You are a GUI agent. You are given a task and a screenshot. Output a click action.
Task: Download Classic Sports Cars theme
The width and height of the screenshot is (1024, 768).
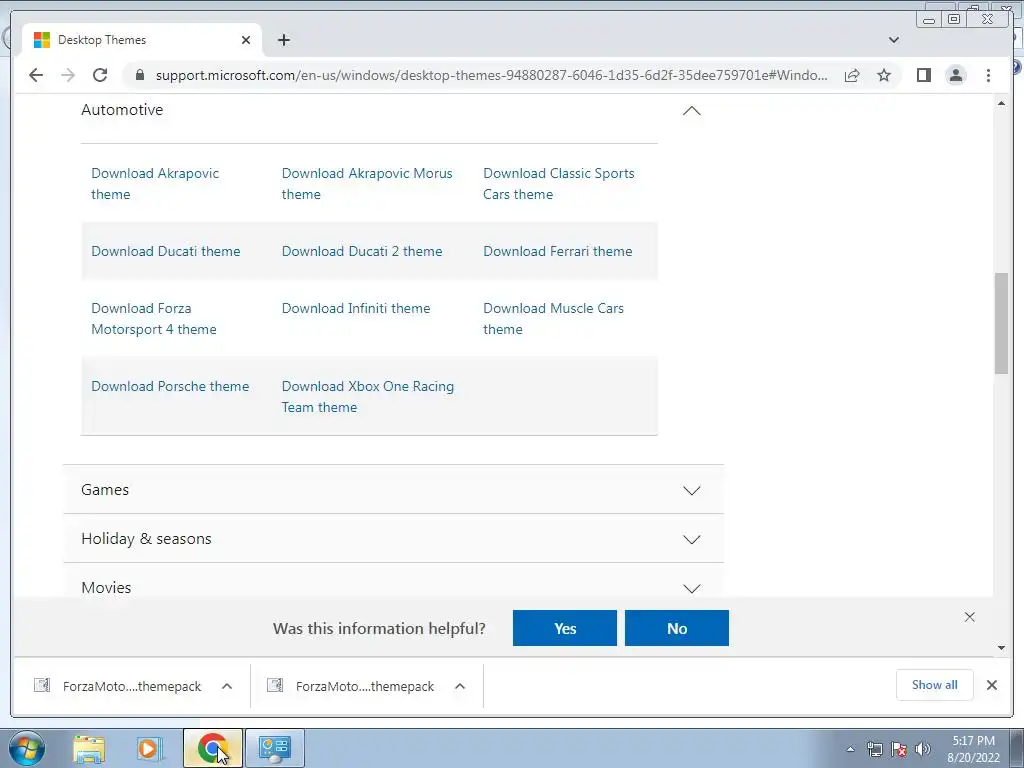pos(558,184)
